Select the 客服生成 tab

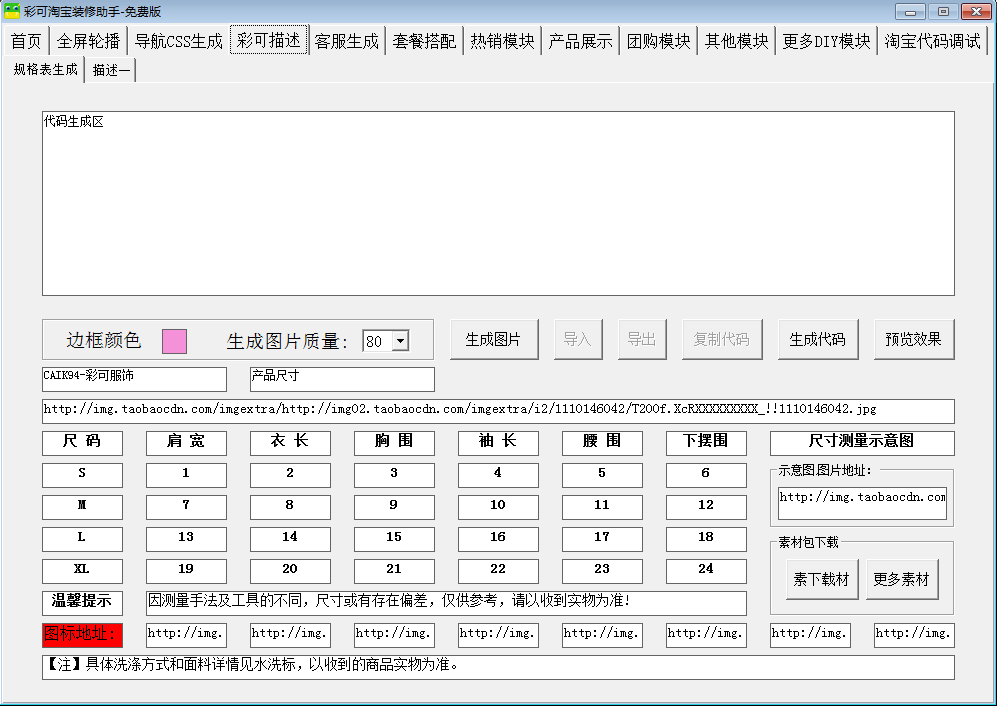(x=346, y=41)
